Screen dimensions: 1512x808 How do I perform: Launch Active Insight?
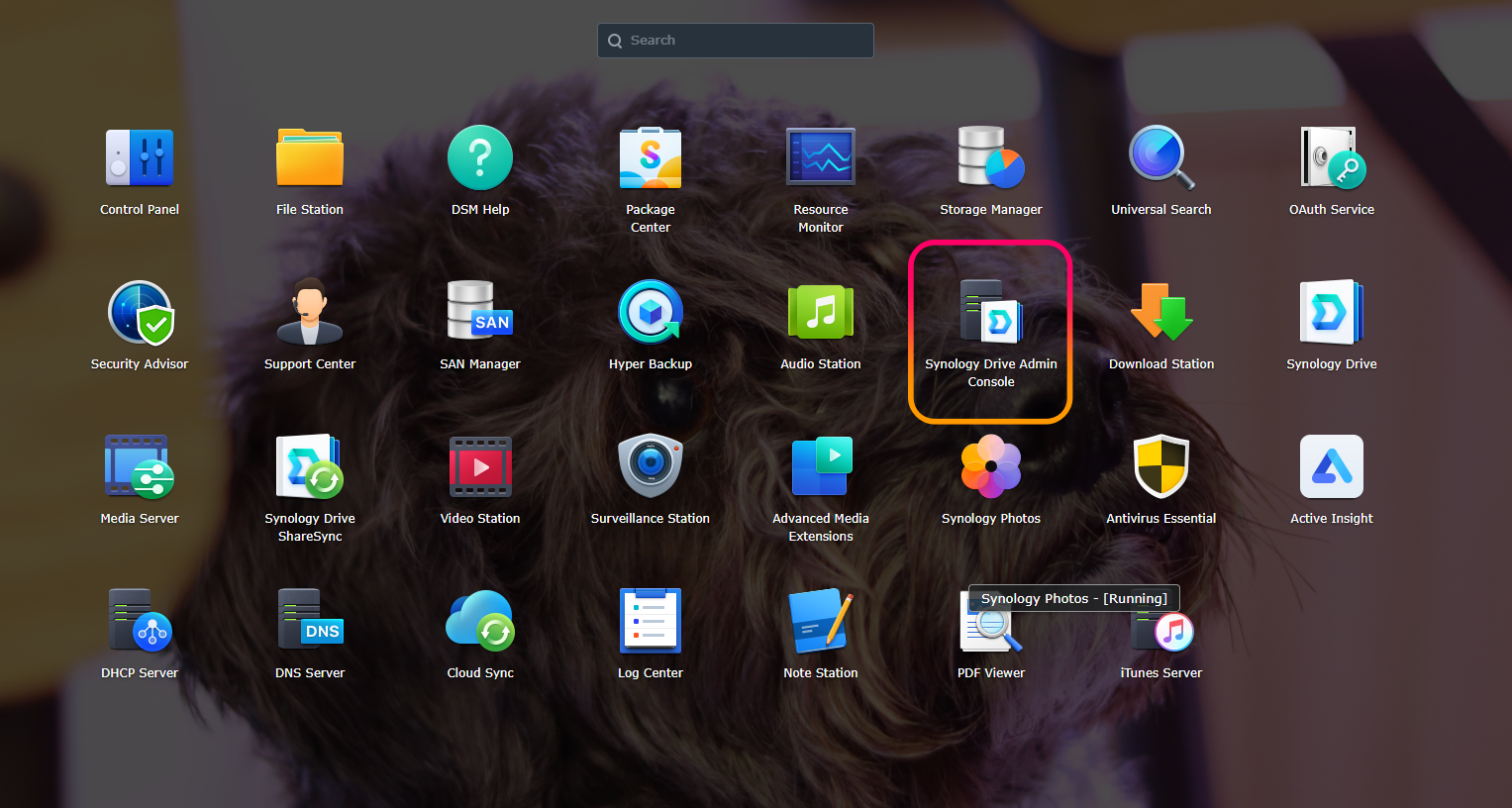[x=1332, y=467]
